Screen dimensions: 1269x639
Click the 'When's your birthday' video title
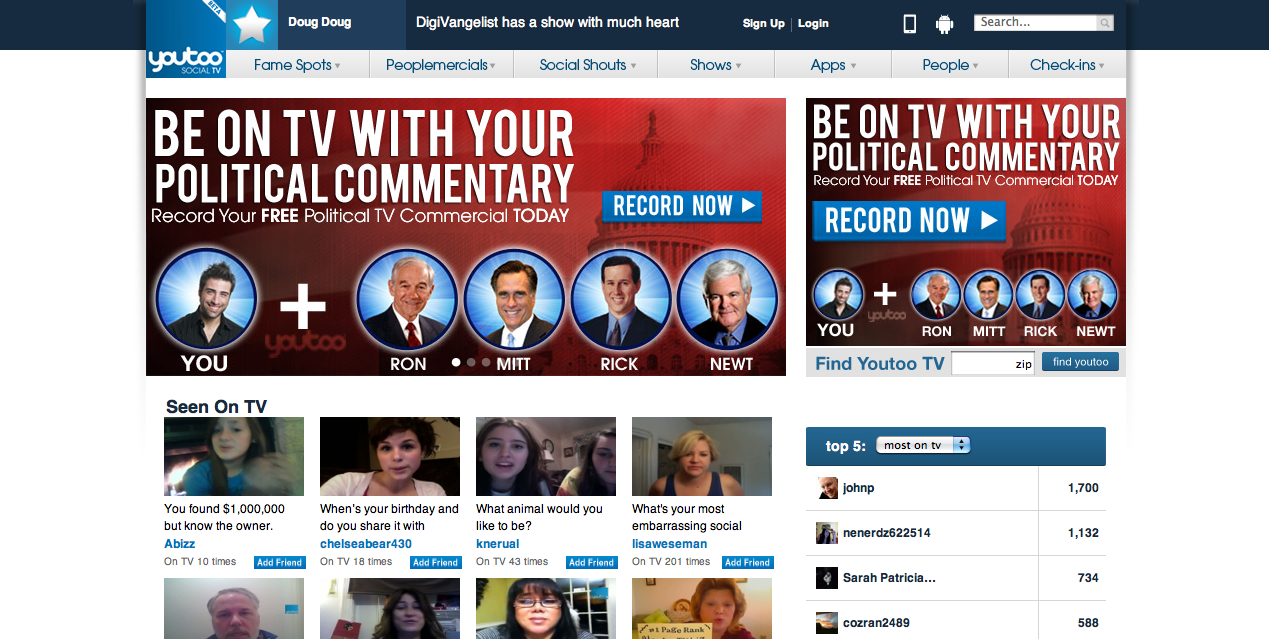[389, 517]
